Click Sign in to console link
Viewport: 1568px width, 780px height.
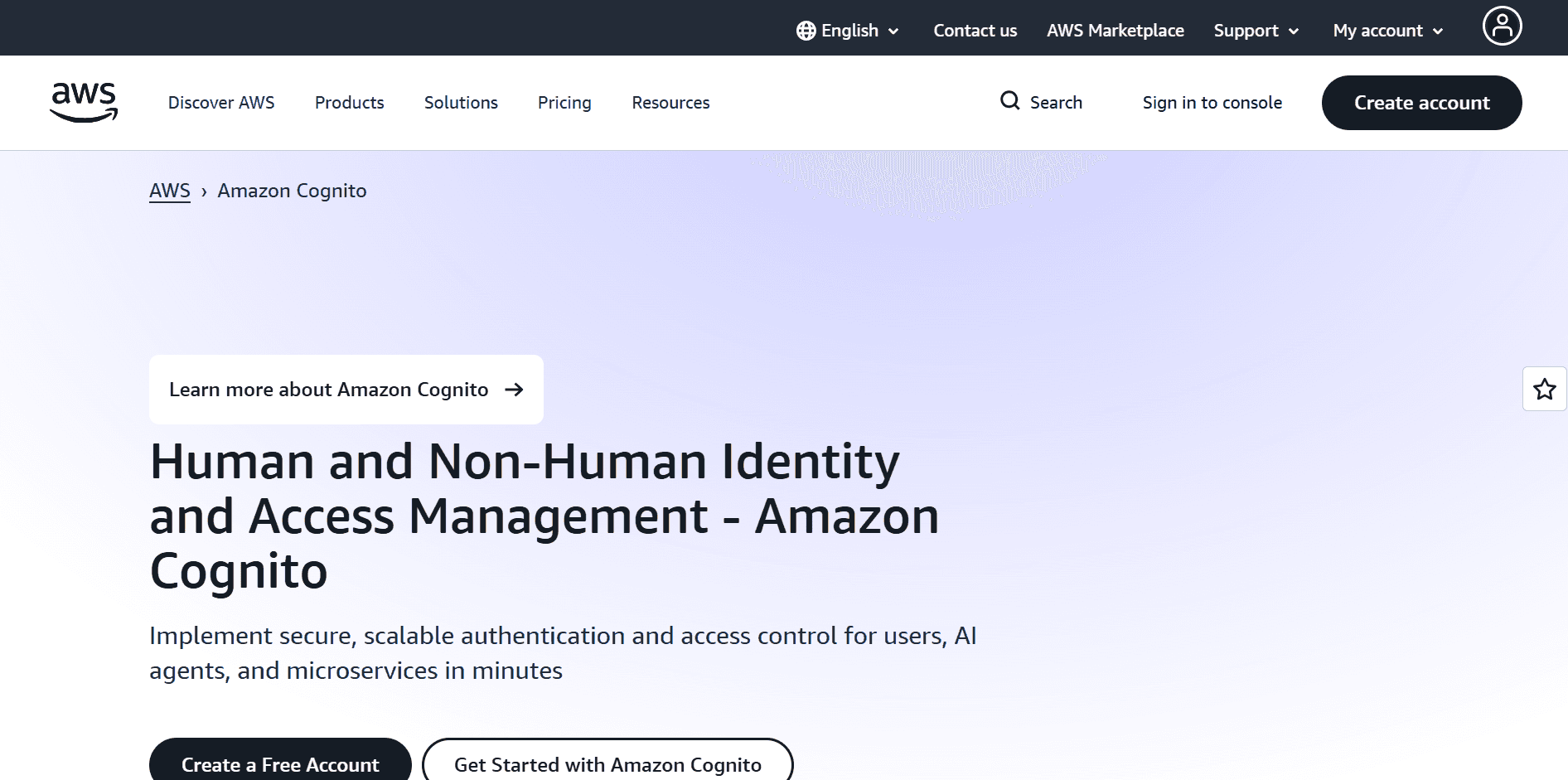point(1212,103)
